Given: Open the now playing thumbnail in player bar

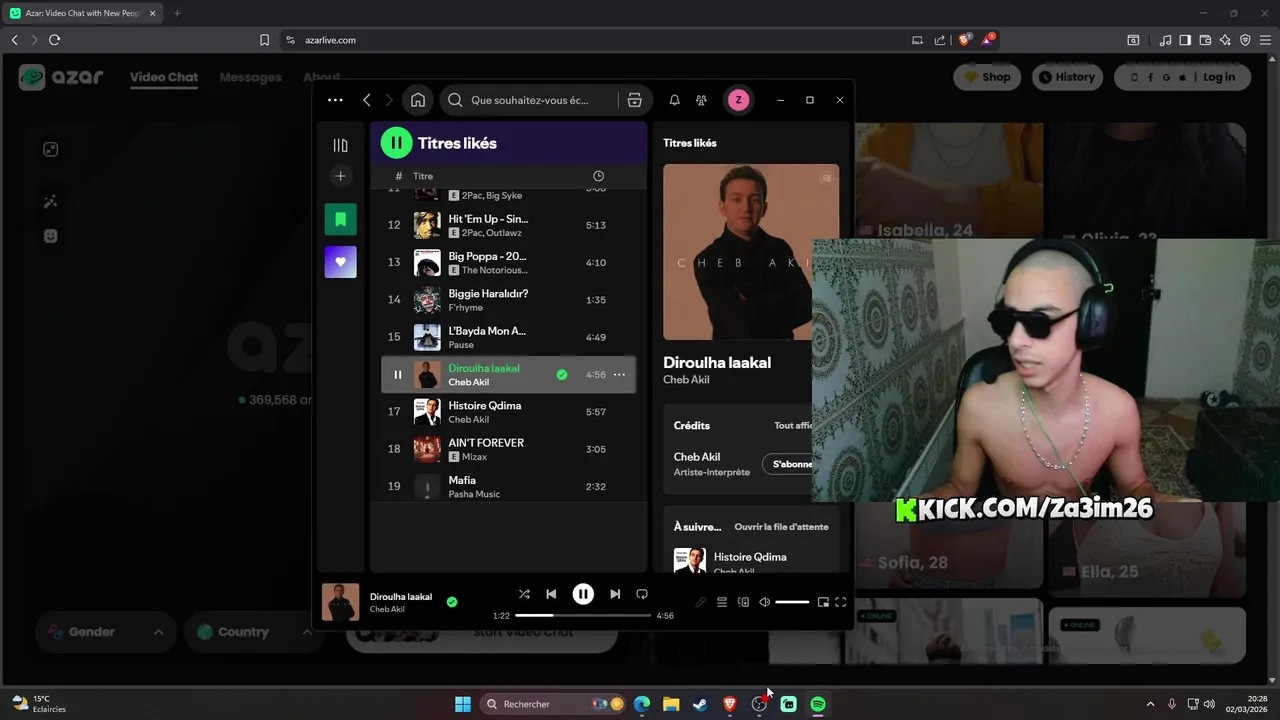Looking at the screenshot, I should [340, 602].
